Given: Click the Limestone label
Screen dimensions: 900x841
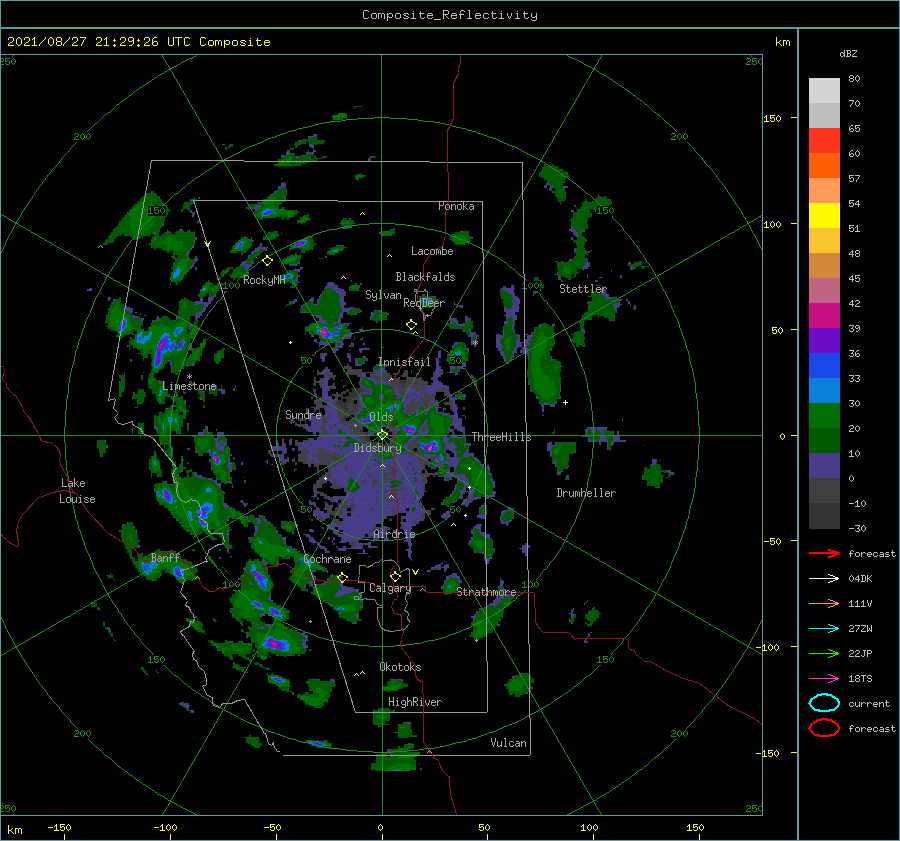Looking at the screenshot, I should 189,386.
